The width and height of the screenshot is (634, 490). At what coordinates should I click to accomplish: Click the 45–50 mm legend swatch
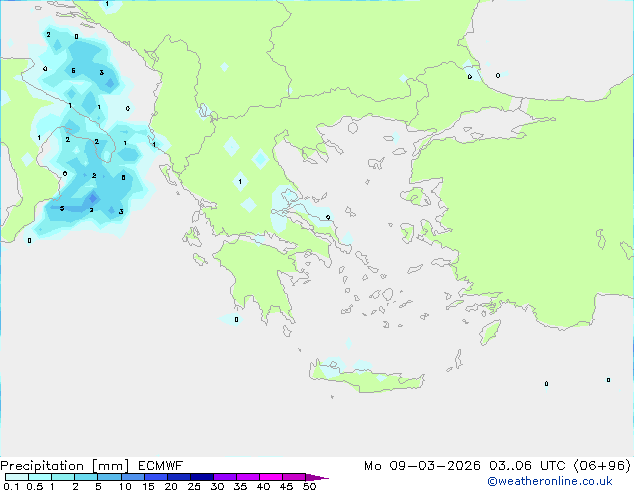294,477
